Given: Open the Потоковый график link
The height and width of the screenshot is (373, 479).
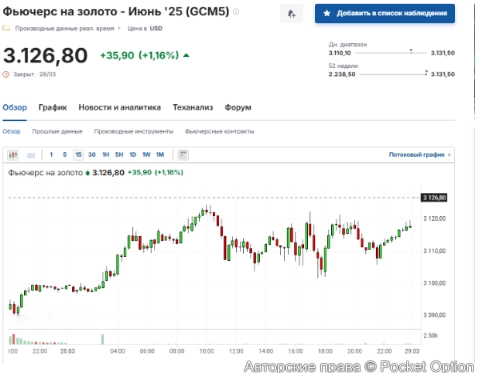Looking at the screenshot, I should click(x=419, y=155).
